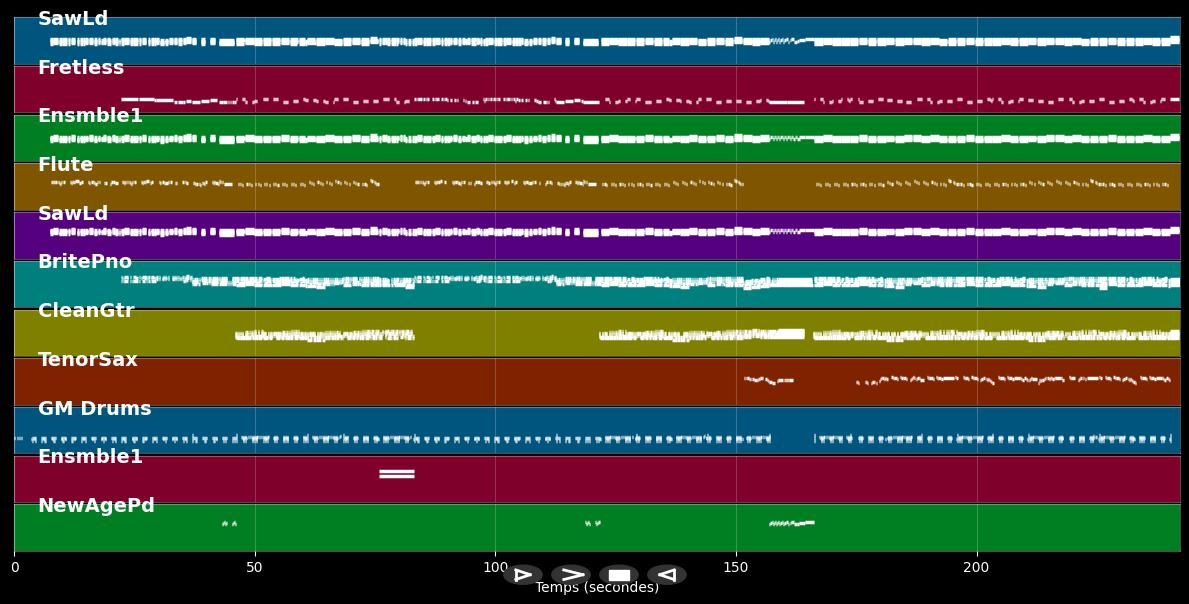The image size is (1189, 604).
Task: Click the first TenorSax note cluster
Action: tap(768, 380)
